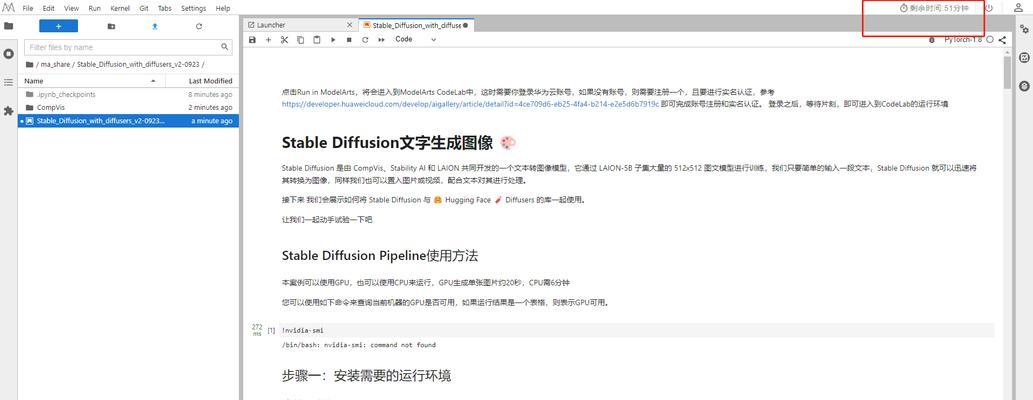
Task: Focus the Filter files by name field
Action: pos(128,47)
